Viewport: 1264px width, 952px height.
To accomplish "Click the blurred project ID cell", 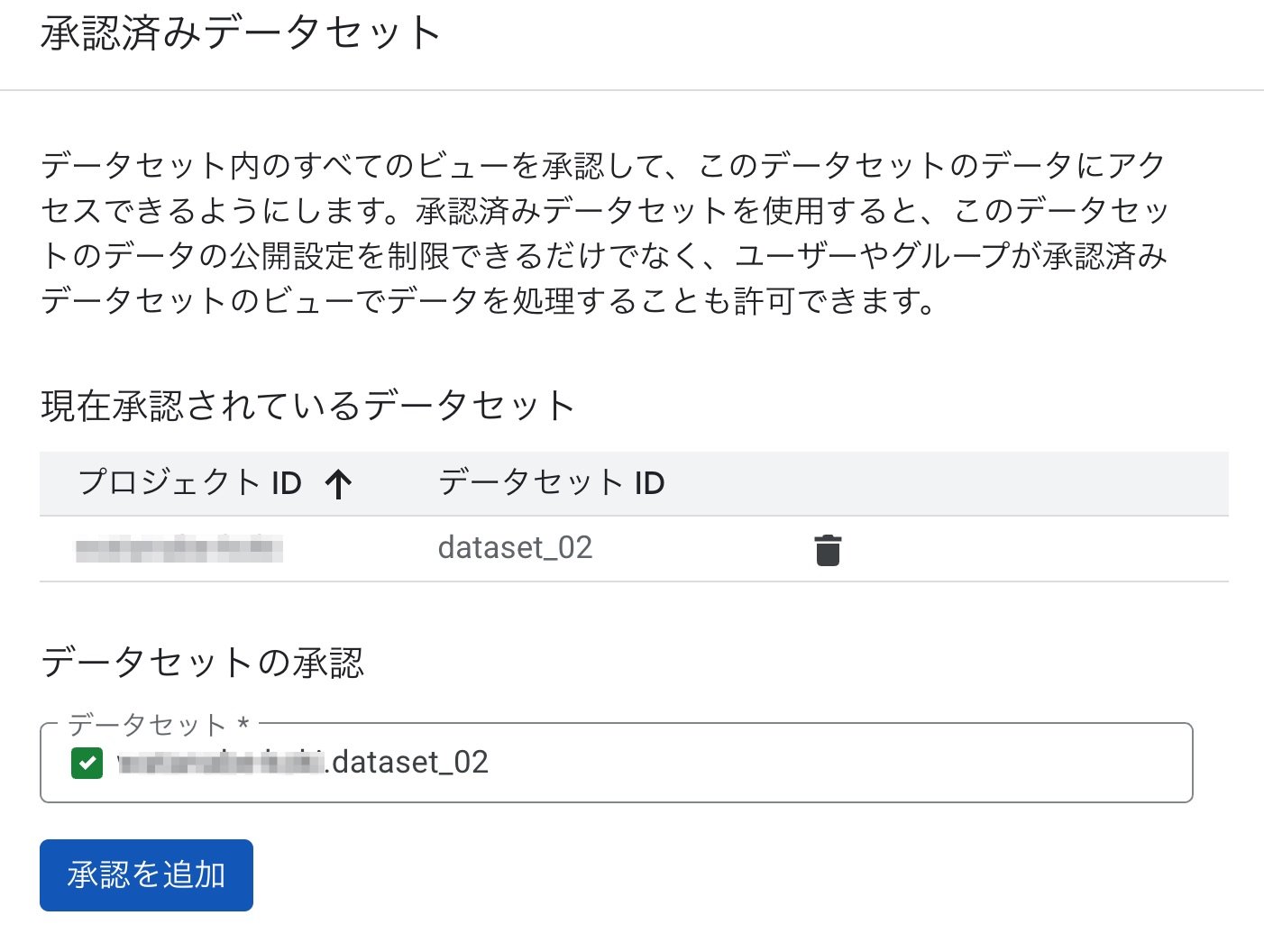I will click(x=179, y=548).
